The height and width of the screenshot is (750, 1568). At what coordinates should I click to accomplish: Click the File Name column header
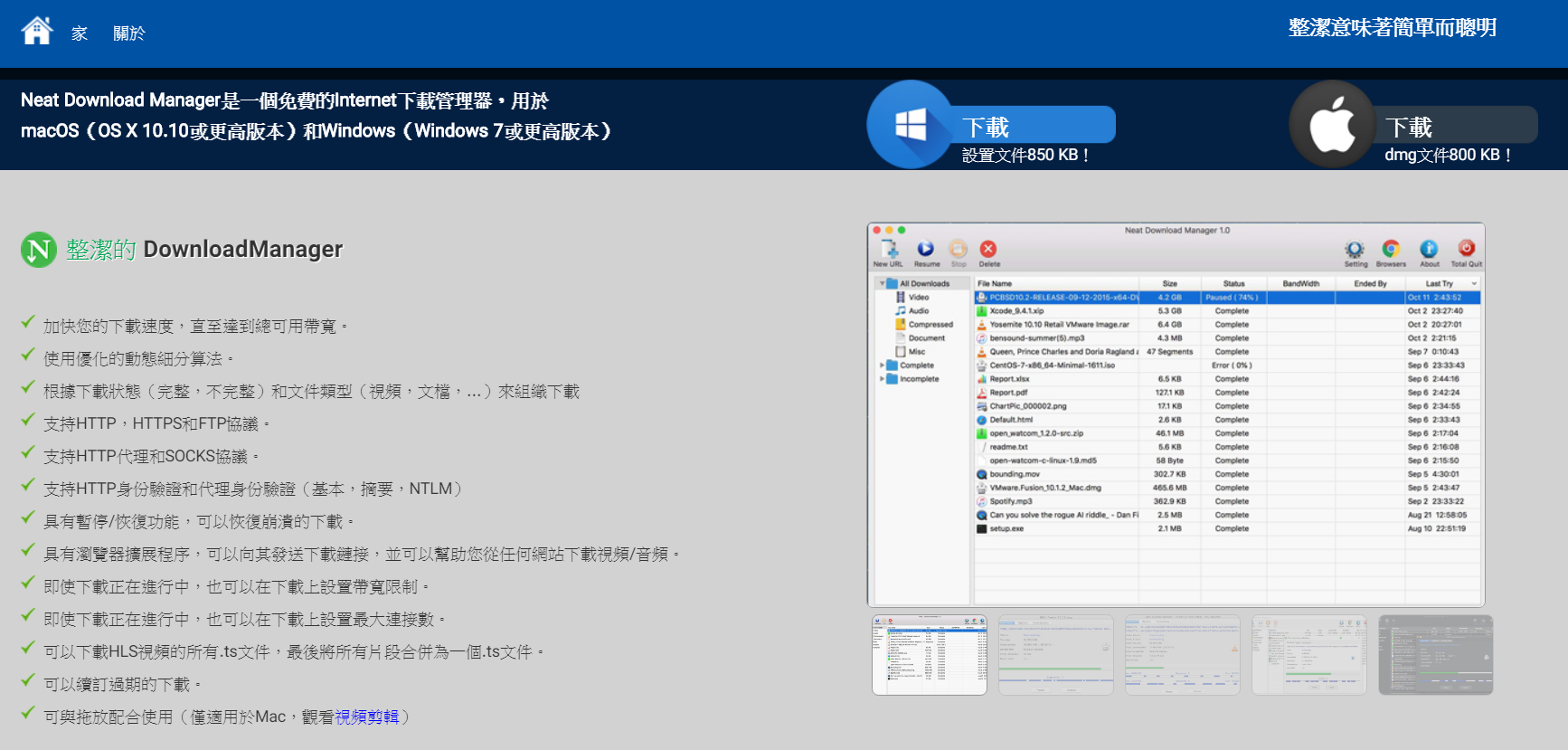click(1056, 284)
